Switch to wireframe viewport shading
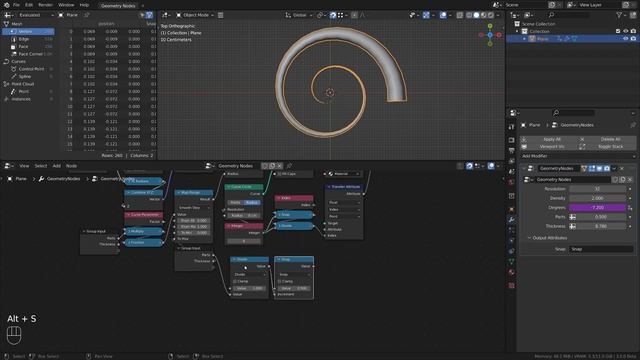The image size is (640, 360). click(469, 15)
